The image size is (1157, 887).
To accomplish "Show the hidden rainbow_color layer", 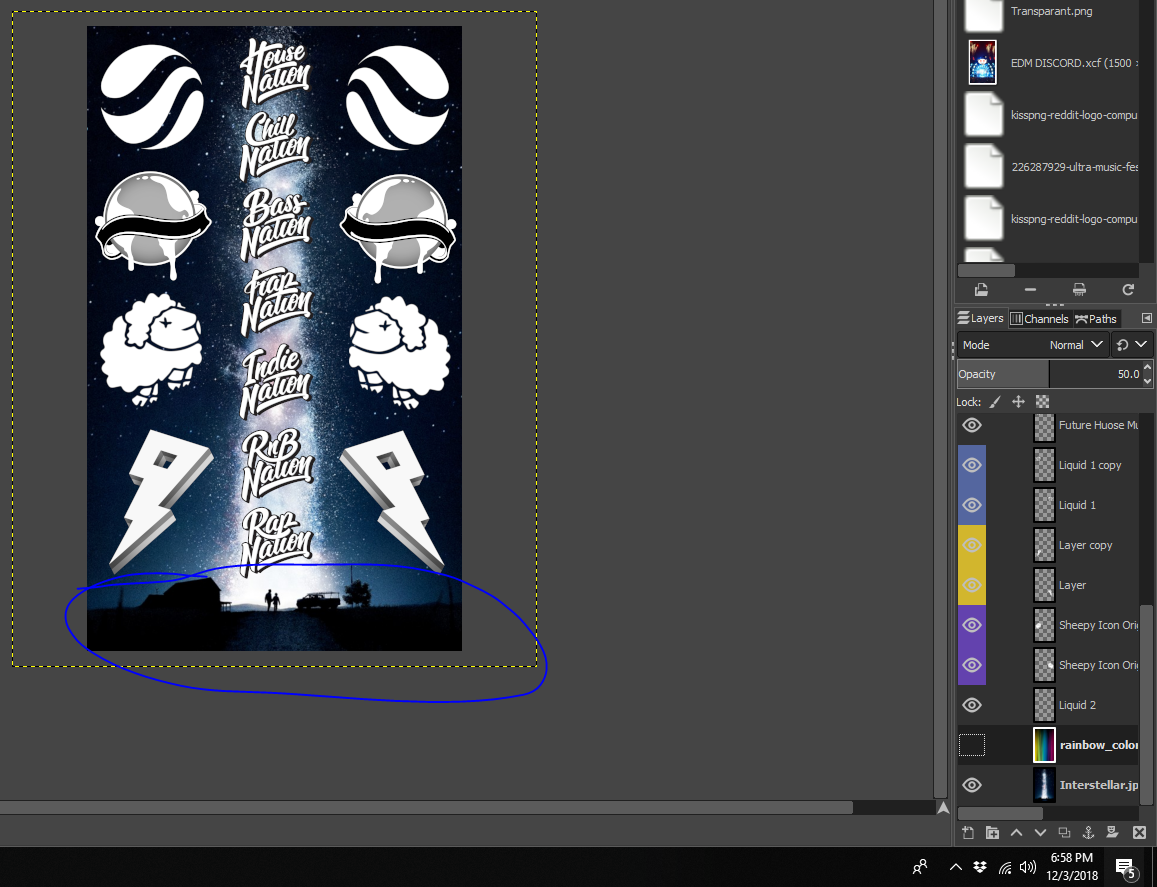I will coord(972,745).
